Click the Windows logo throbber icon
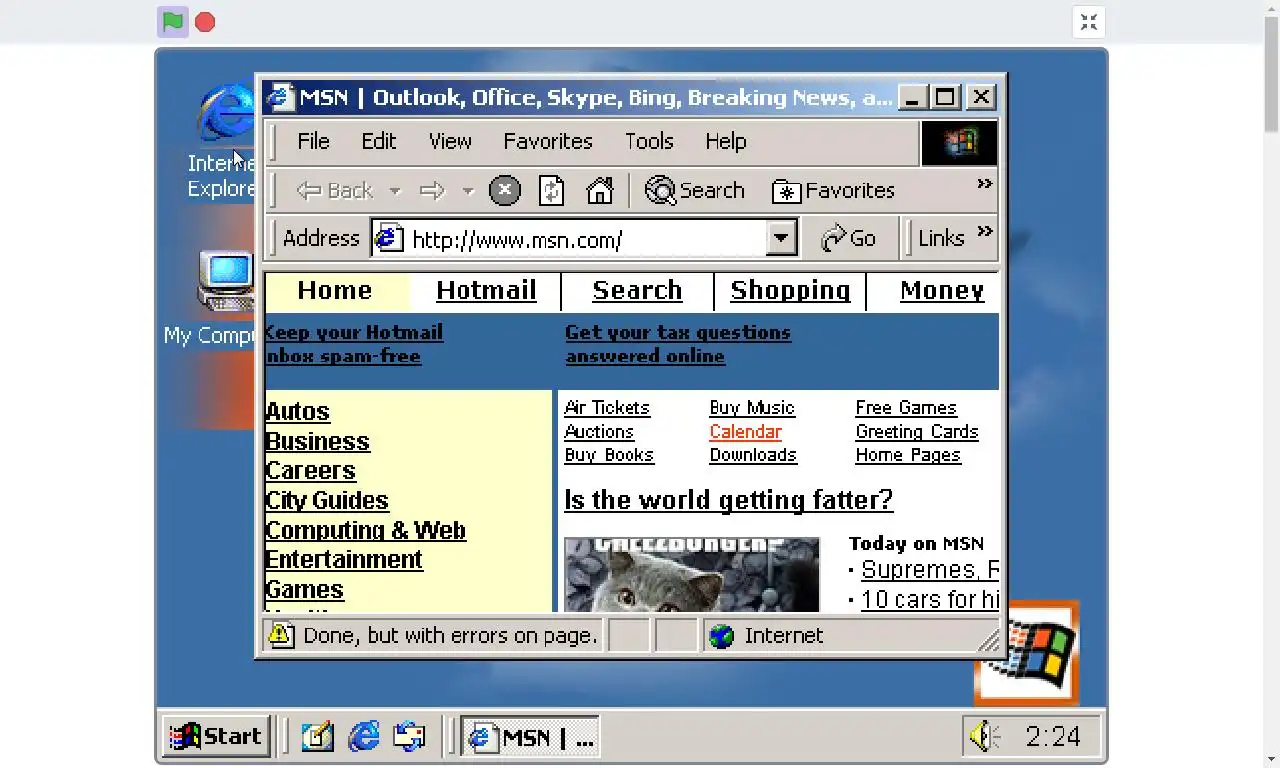Screen dimensions: 1280x768 pos(959,143)
